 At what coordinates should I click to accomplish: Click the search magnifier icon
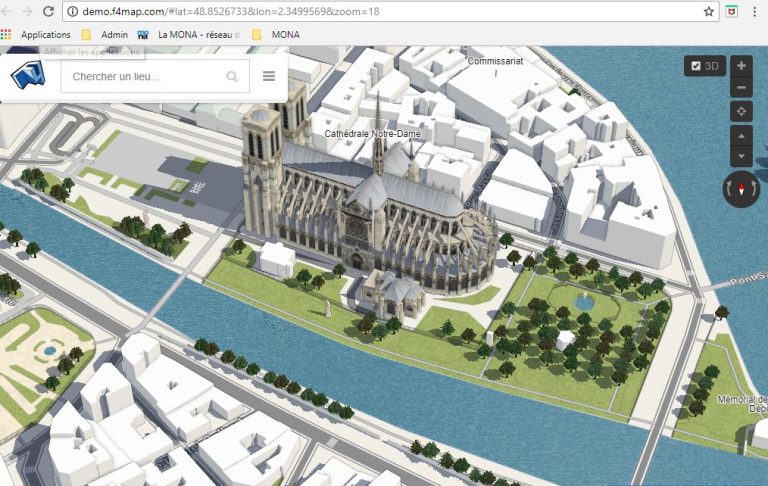232,77
